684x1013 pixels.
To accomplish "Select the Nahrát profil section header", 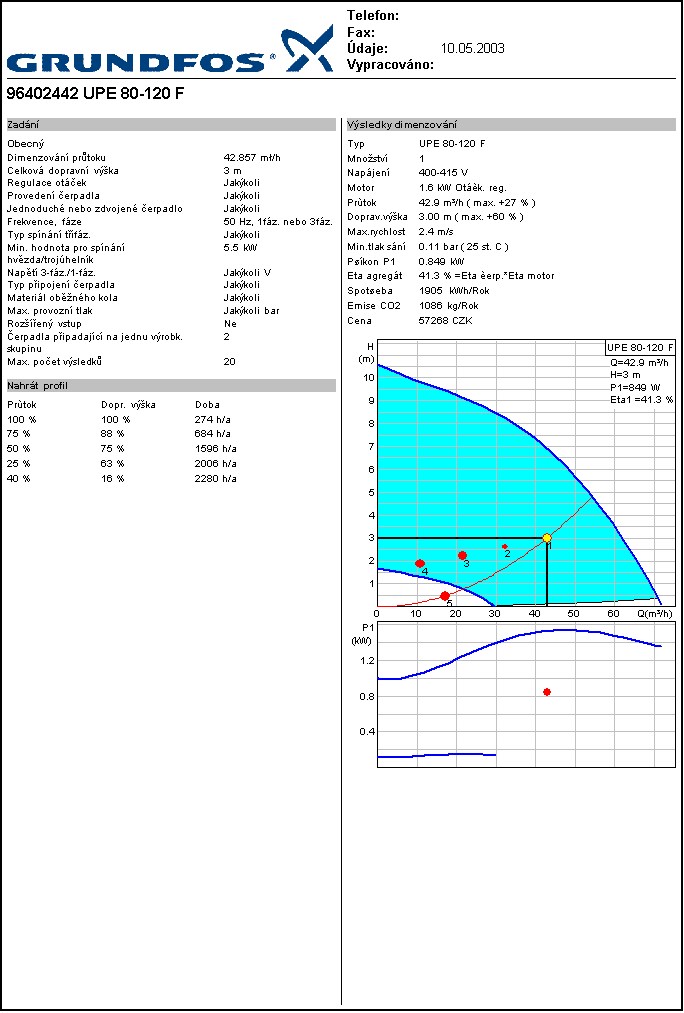I will (170, 386).
